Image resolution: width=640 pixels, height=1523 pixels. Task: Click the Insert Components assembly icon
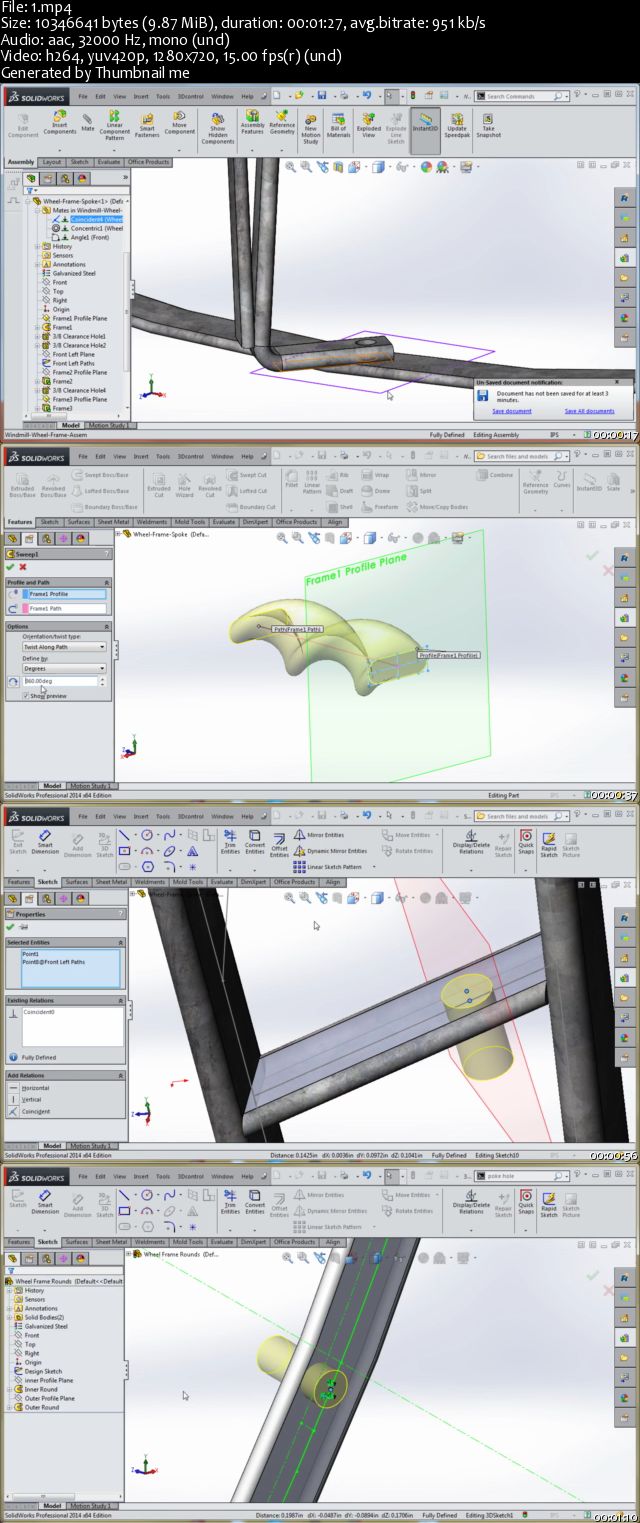coord(59,125)
